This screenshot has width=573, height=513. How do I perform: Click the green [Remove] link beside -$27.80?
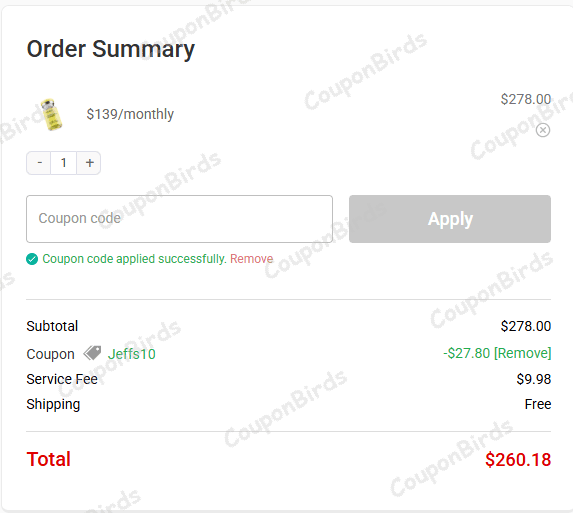(523, 353)
